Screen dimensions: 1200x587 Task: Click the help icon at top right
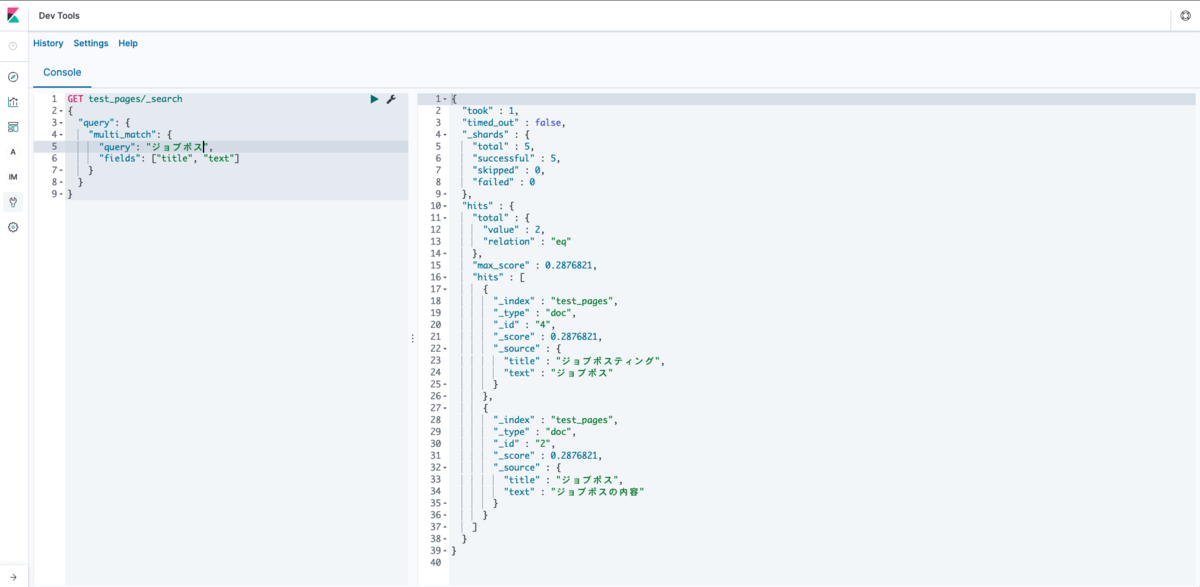click(x=1186, y=16)
